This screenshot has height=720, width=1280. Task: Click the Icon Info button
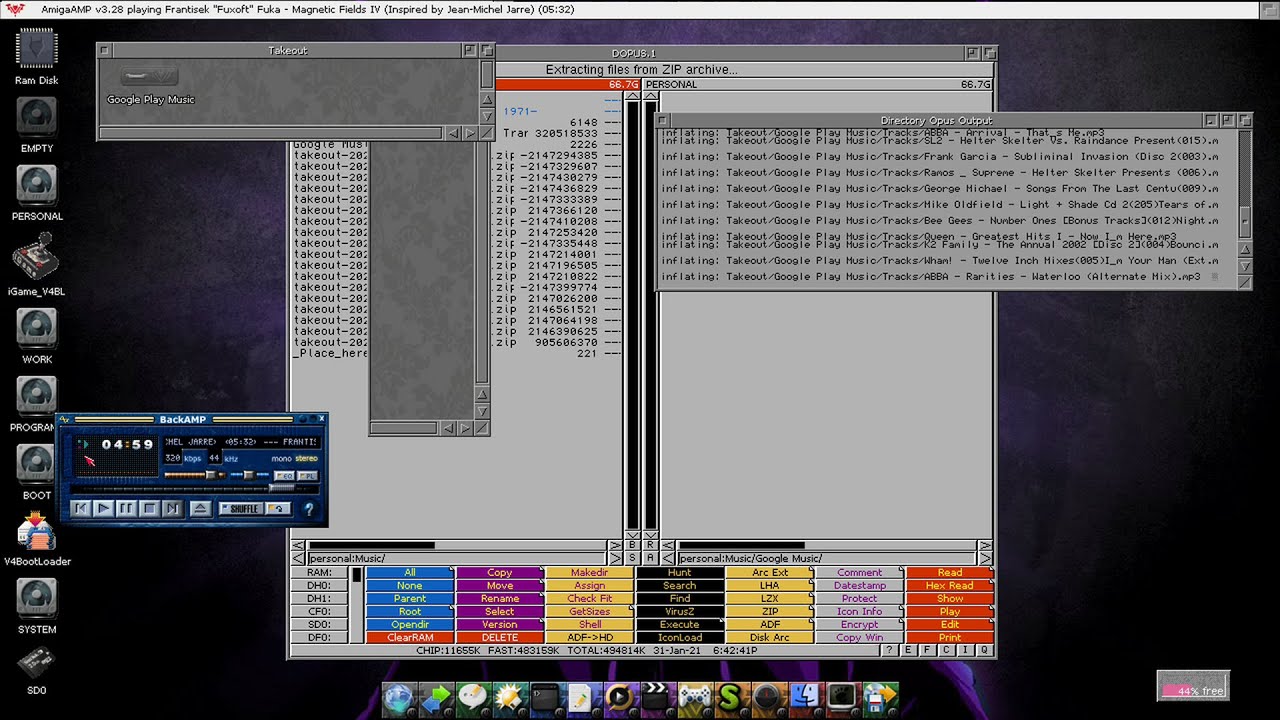(x=860, y=612)
